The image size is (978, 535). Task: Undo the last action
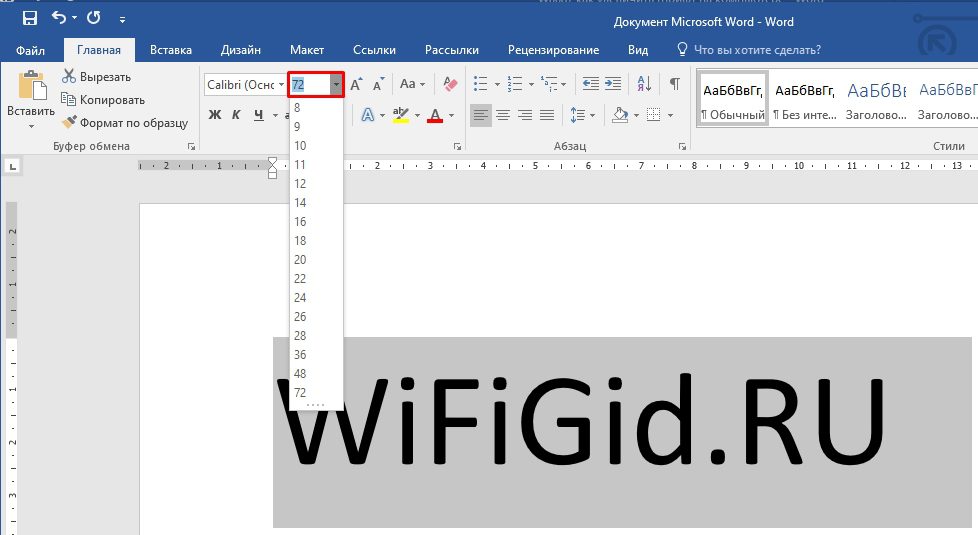59,17
